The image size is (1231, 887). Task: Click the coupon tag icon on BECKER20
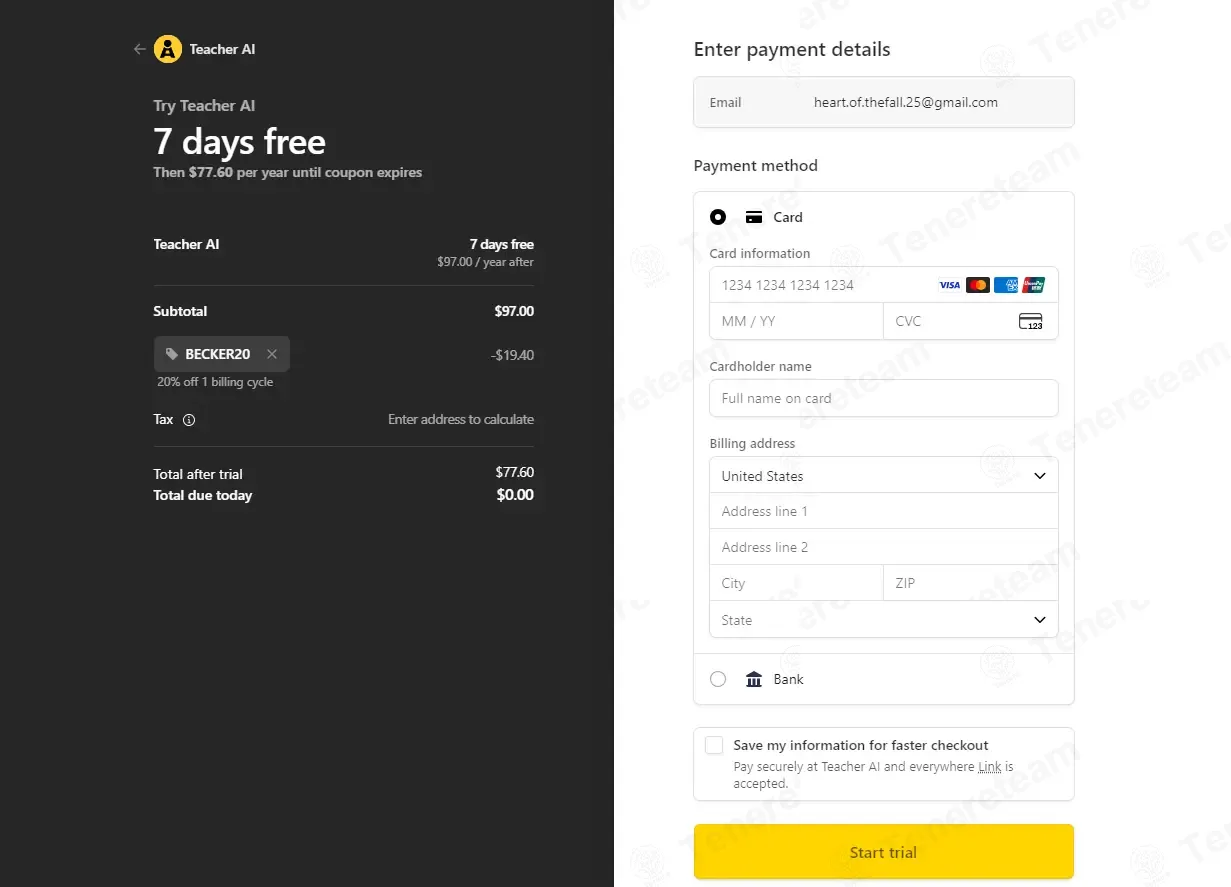coord(172,354)
